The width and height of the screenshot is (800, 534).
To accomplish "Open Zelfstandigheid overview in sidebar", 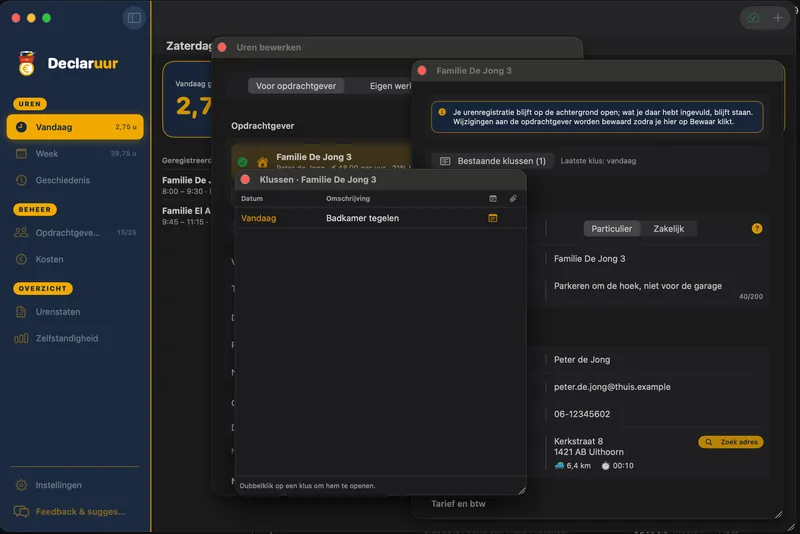I will [x=75, y=338].
